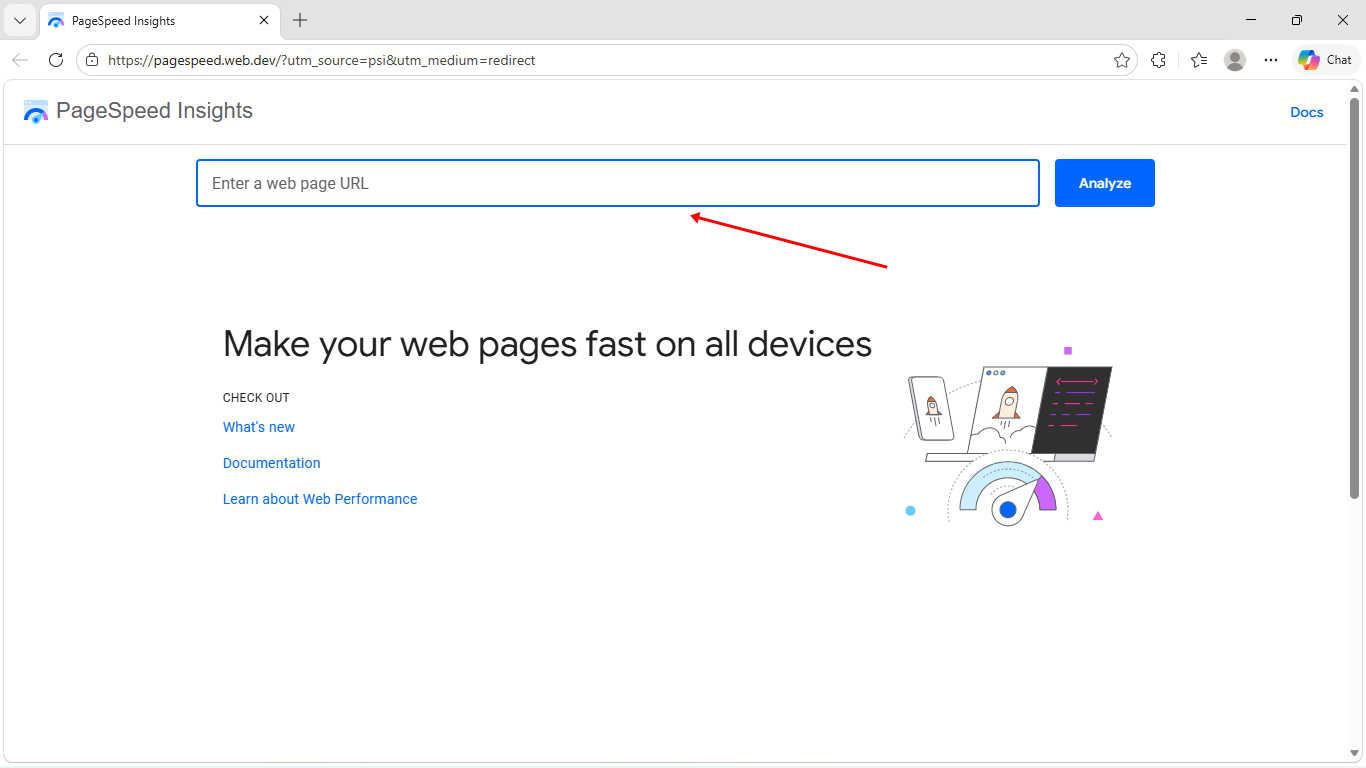The image size is (1366, 768).
Task: Click the page scrollbar thumb
Action: click(1355, 298)
